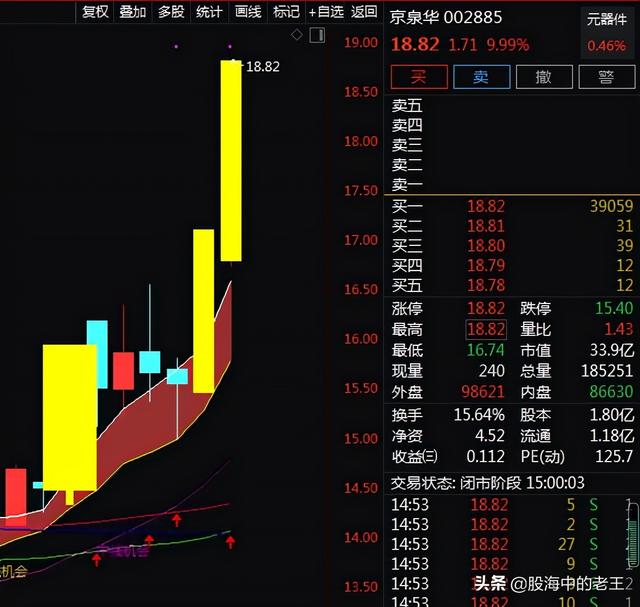
Task: Click the PE(动) value 125.7
Action: [614, 456]
